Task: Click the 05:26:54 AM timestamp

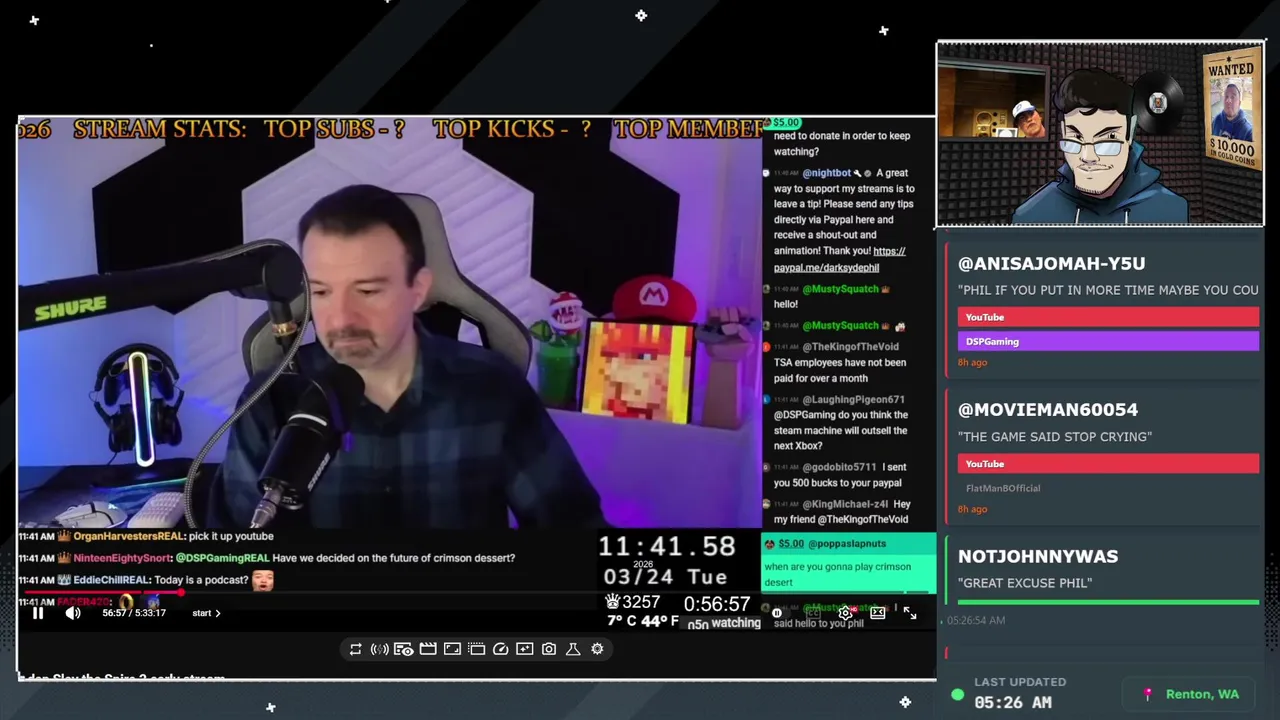Action: click(976, 620)
